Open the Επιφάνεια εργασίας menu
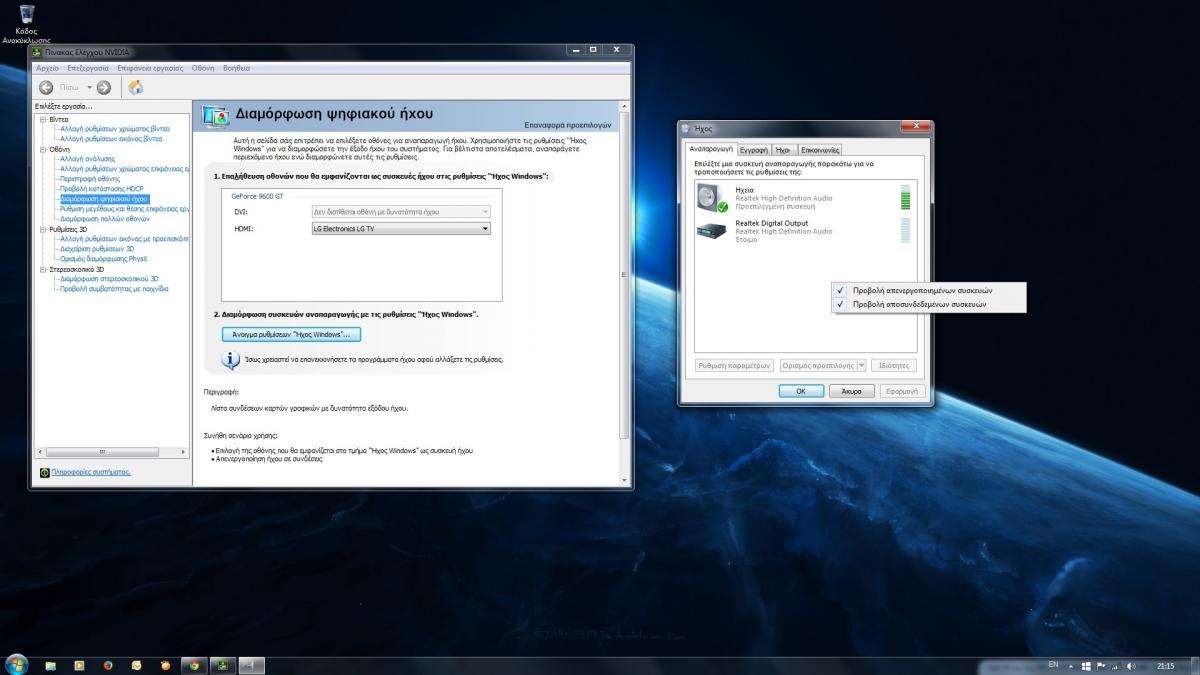 150,68
